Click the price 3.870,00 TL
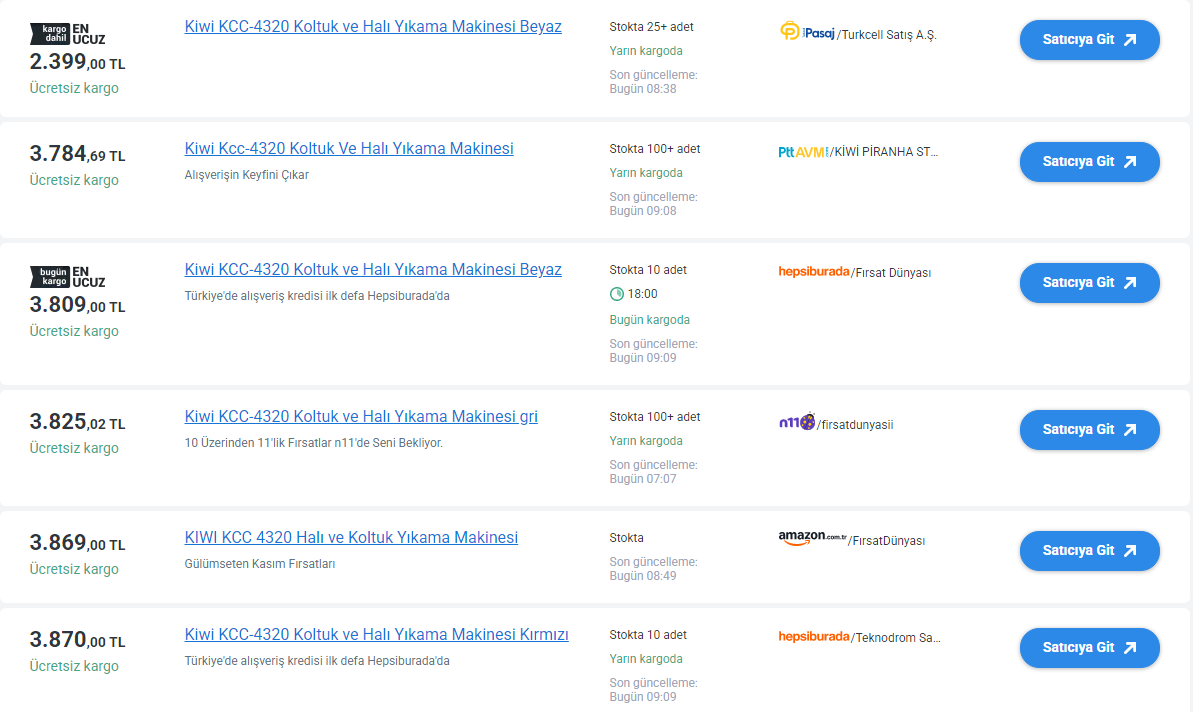 pyautogui.click(x=77, y=640)
